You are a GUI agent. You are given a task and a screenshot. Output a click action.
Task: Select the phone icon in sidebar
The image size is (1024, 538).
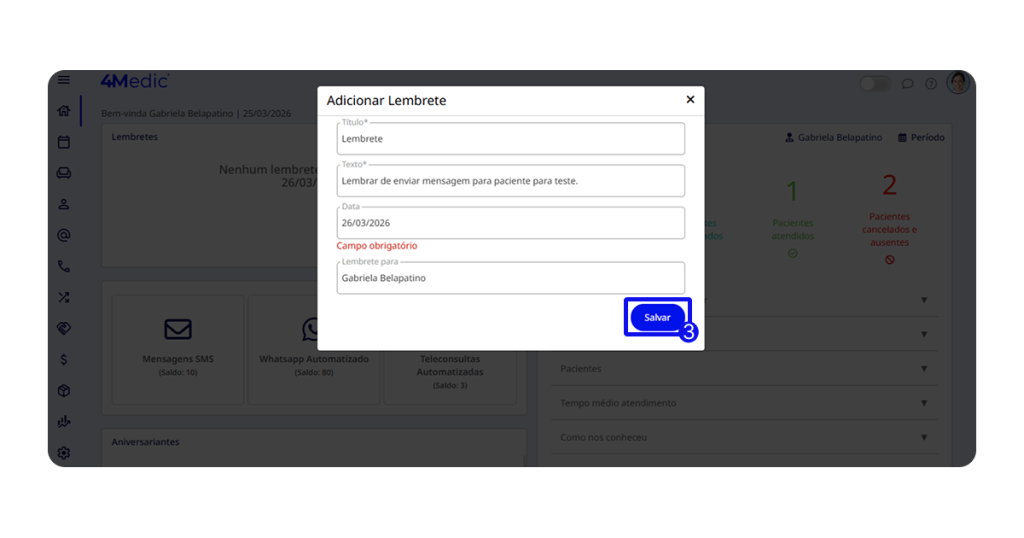pos(64,267)
